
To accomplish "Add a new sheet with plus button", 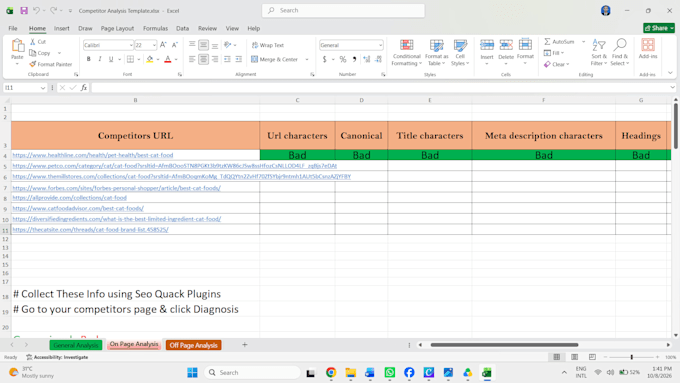I will [x=245, y=345].
